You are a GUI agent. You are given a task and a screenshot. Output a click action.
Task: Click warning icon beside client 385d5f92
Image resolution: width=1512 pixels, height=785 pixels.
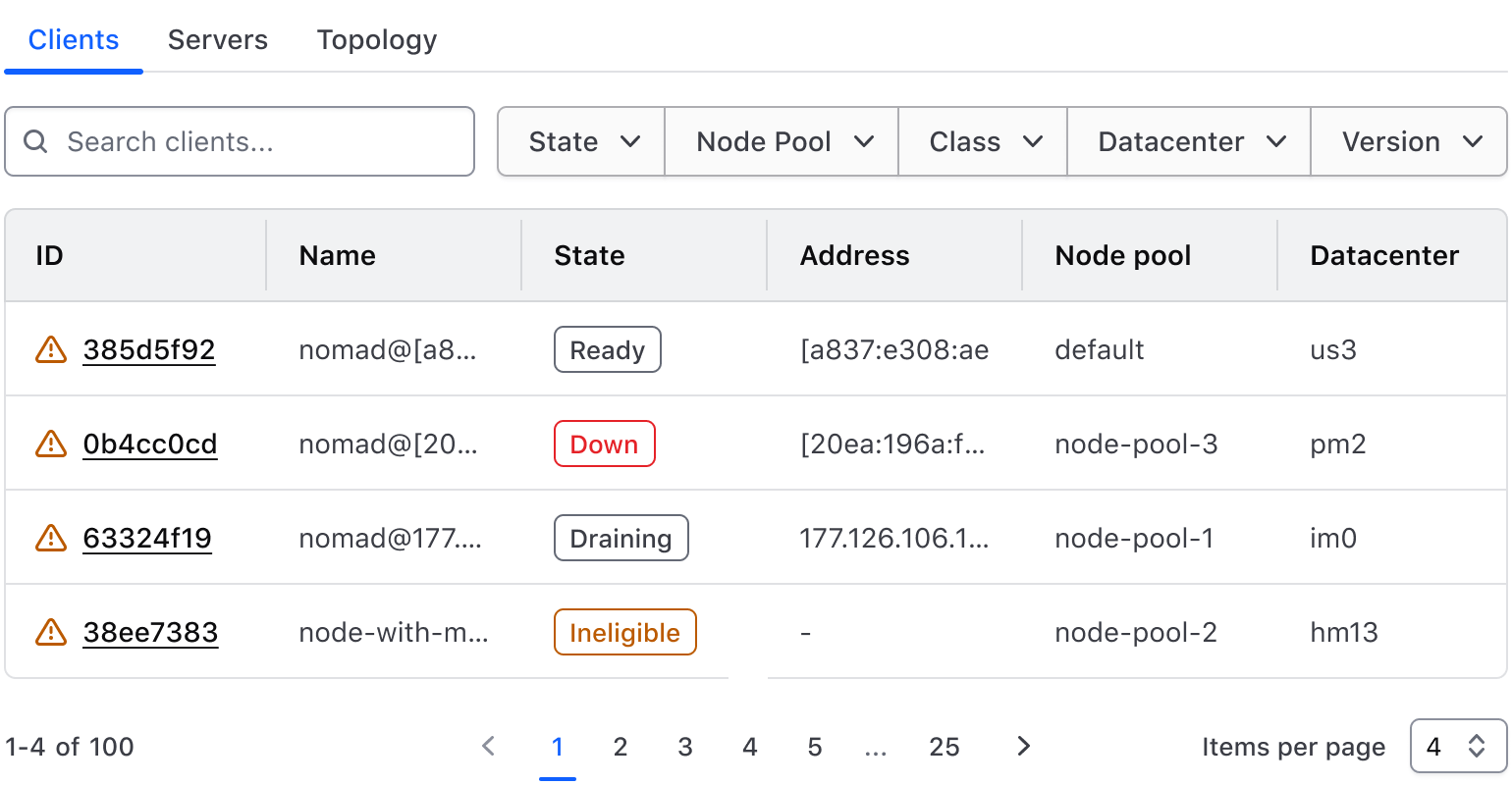pos(51,349)
